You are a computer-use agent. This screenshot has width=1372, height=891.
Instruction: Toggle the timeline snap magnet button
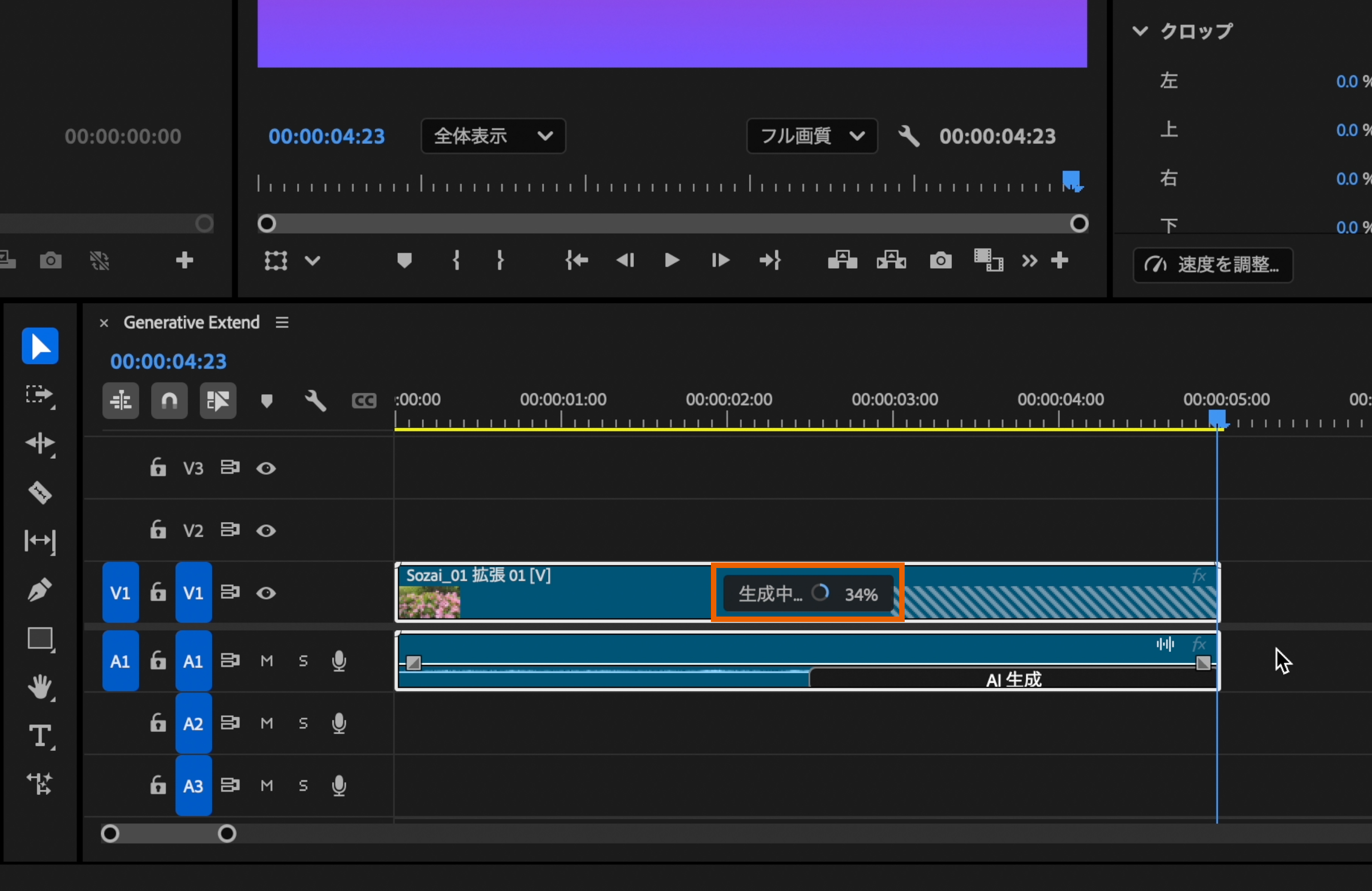(x=169, y=401)
